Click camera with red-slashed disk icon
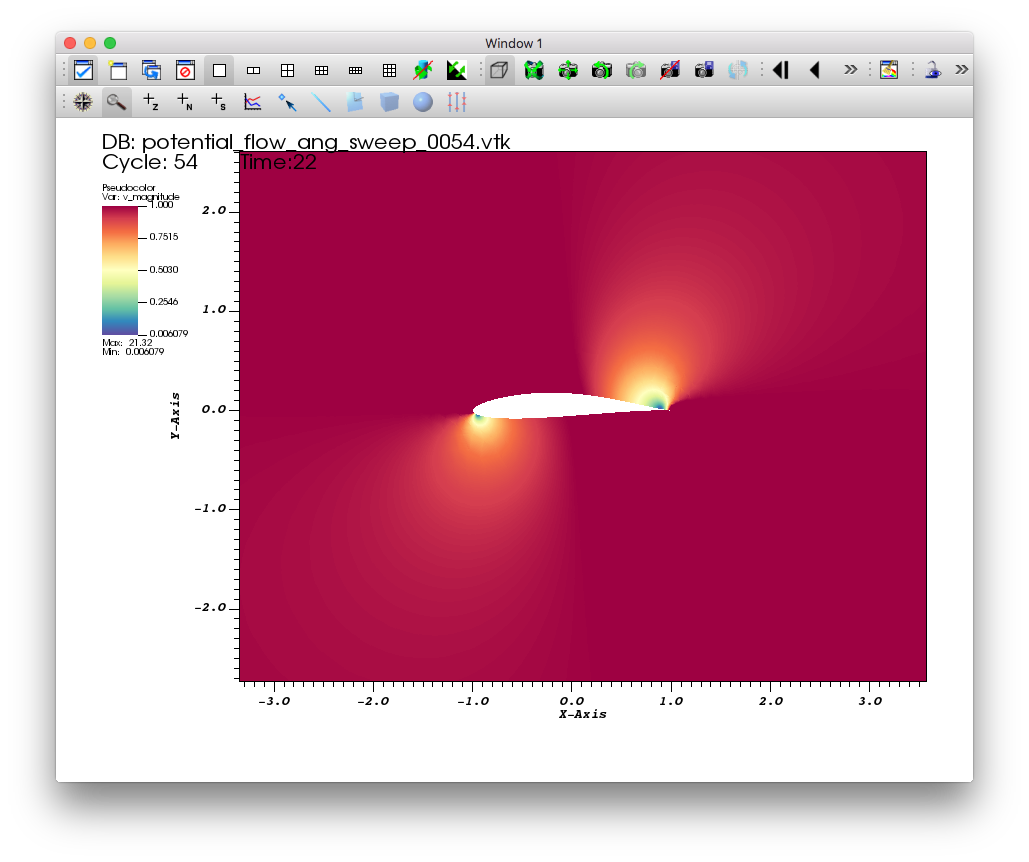Image resolution: width=1029 pixels, height=862 pixels. pyautogui.click(x=670, y=70)
